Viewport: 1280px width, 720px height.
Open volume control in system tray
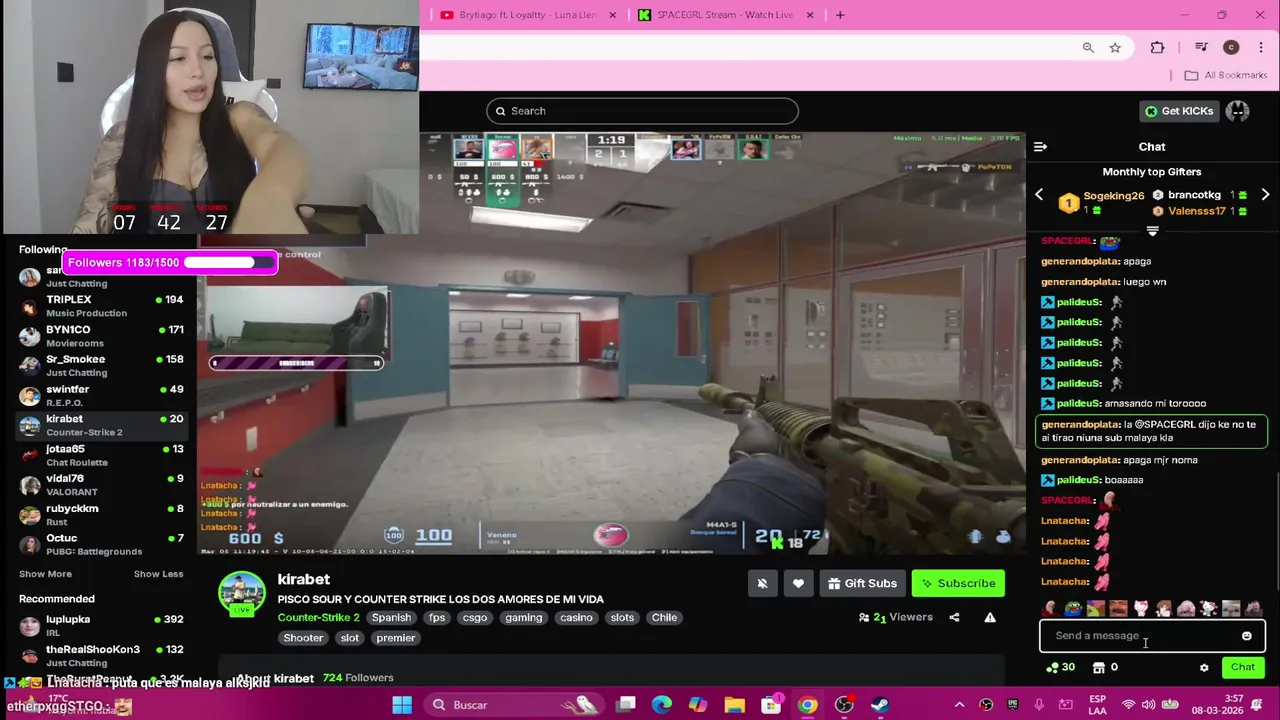[1148, 705]
